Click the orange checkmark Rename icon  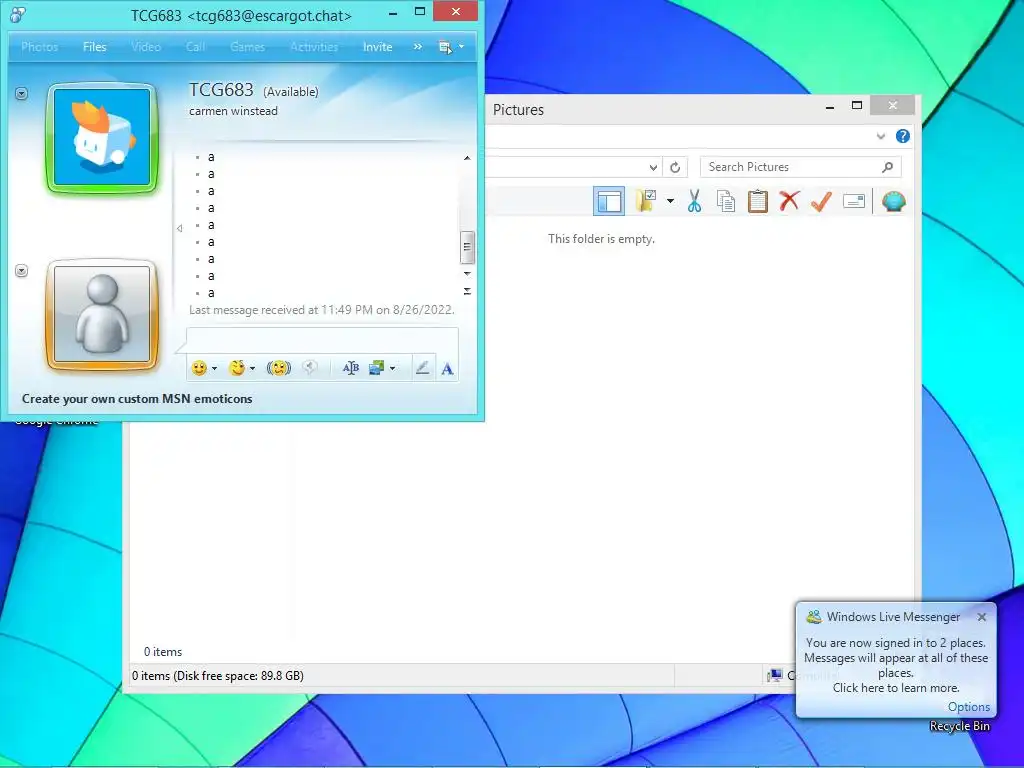pyautogui.click(x=822, y=200)
